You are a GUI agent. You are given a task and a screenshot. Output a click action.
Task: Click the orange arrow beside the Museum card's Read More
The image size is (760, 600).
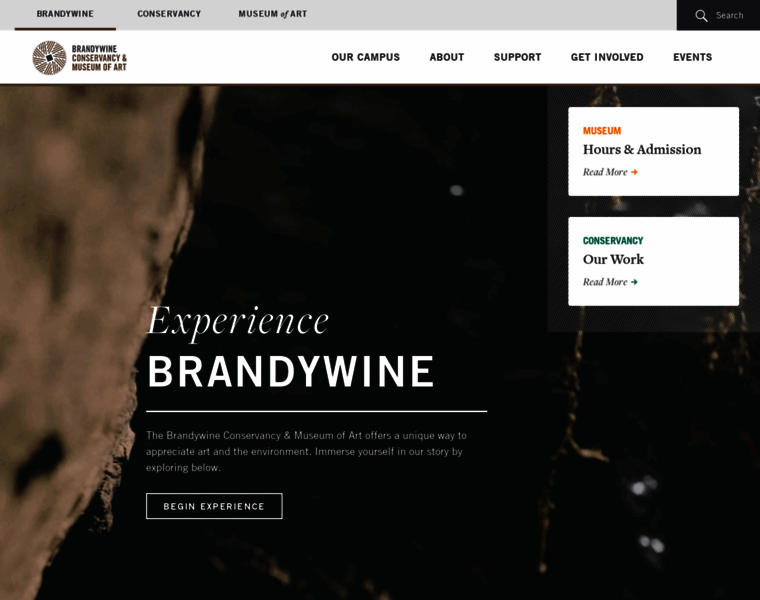[x=634, y=172]
